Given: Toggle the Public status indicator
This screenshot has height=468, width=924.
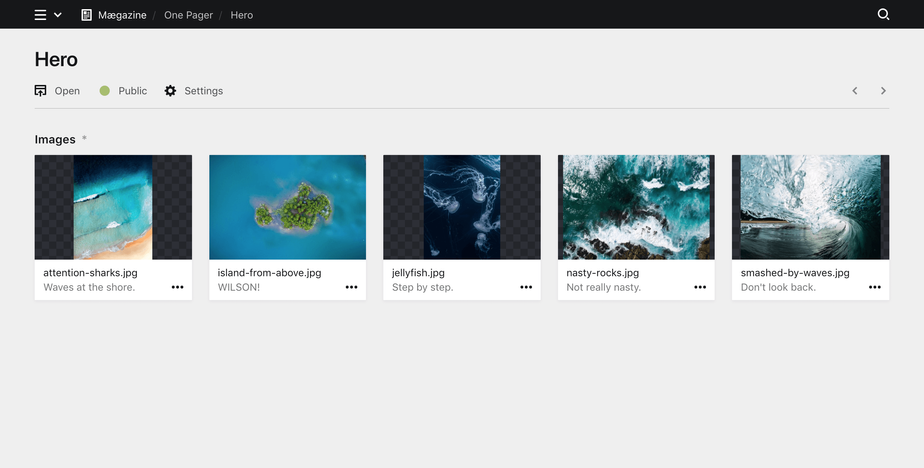Looking at the screenshot, I should (104, 91).
